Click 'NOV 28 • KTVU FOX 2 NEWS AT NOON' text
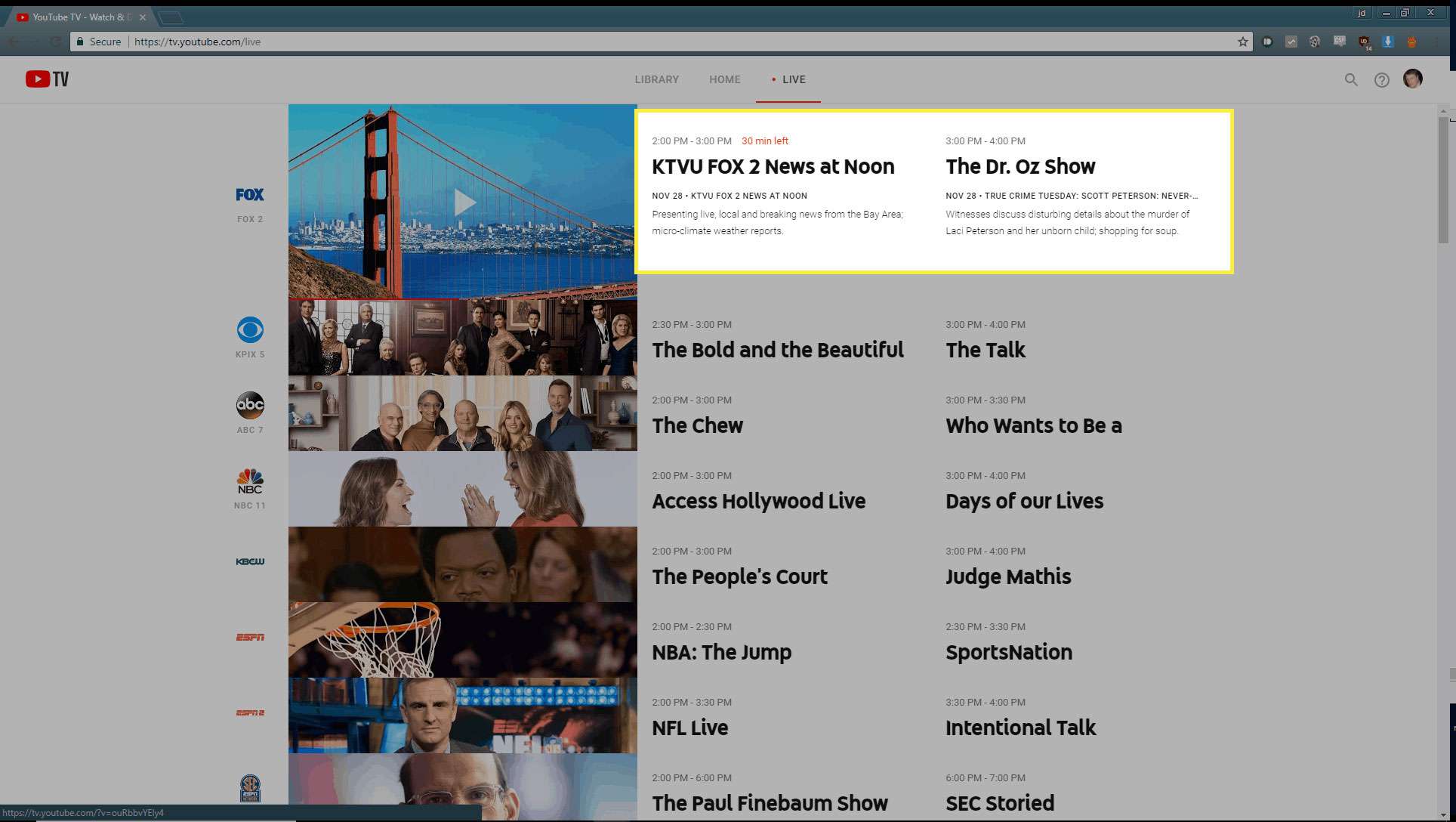Screen dimensions: 1456x822 [x=730, y=196]
